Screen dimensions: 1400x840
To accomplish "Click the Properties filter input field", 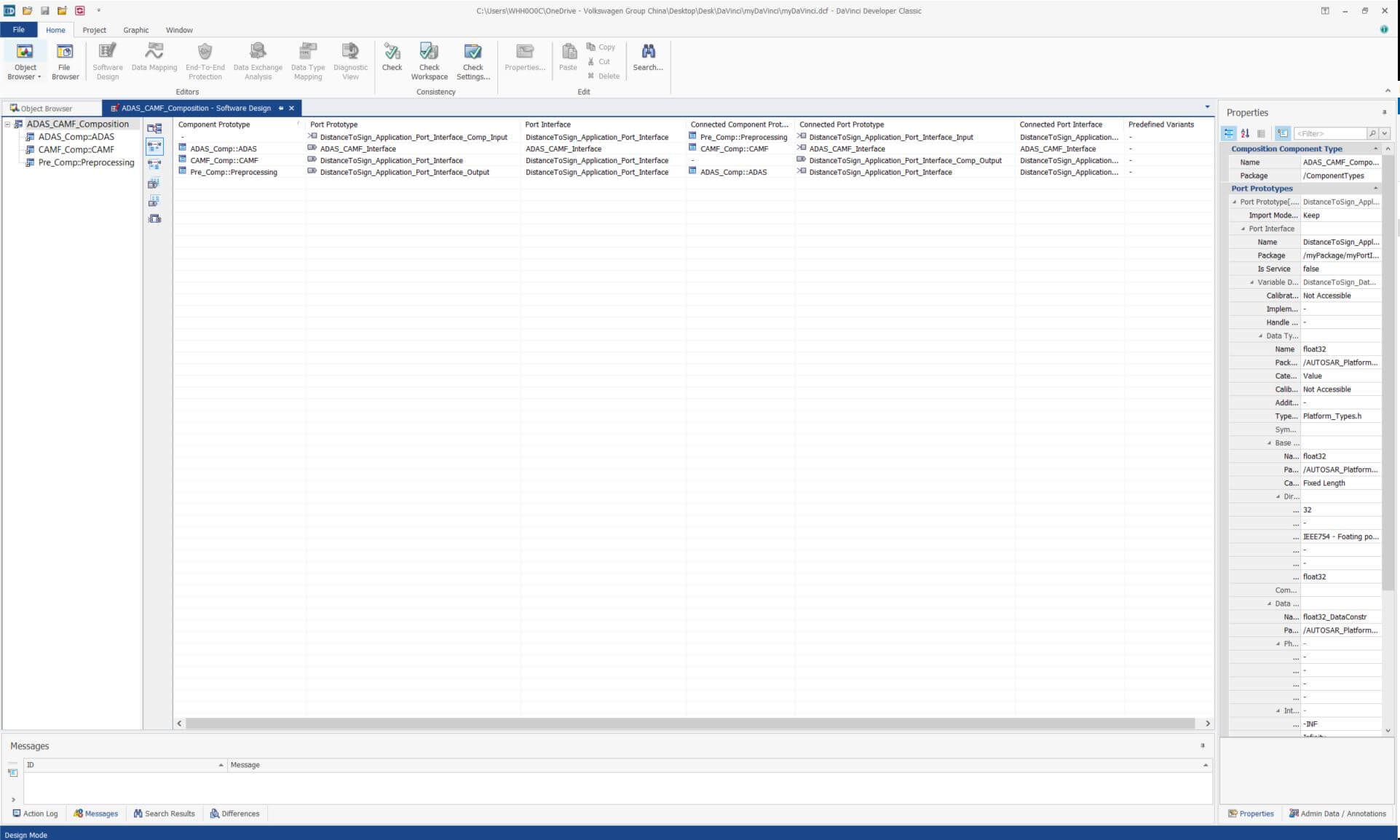I will 1329,133.
